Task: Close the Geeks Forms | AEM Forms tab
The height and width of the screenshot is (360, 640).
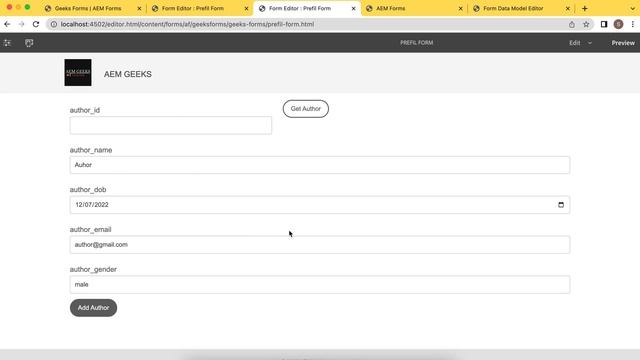Action: tap(139, 8)
